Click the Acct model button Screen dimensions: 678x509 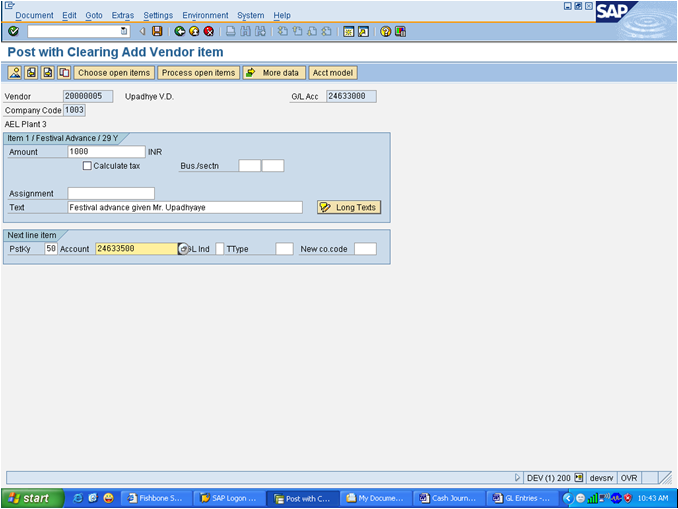click(x=333, y=73)
